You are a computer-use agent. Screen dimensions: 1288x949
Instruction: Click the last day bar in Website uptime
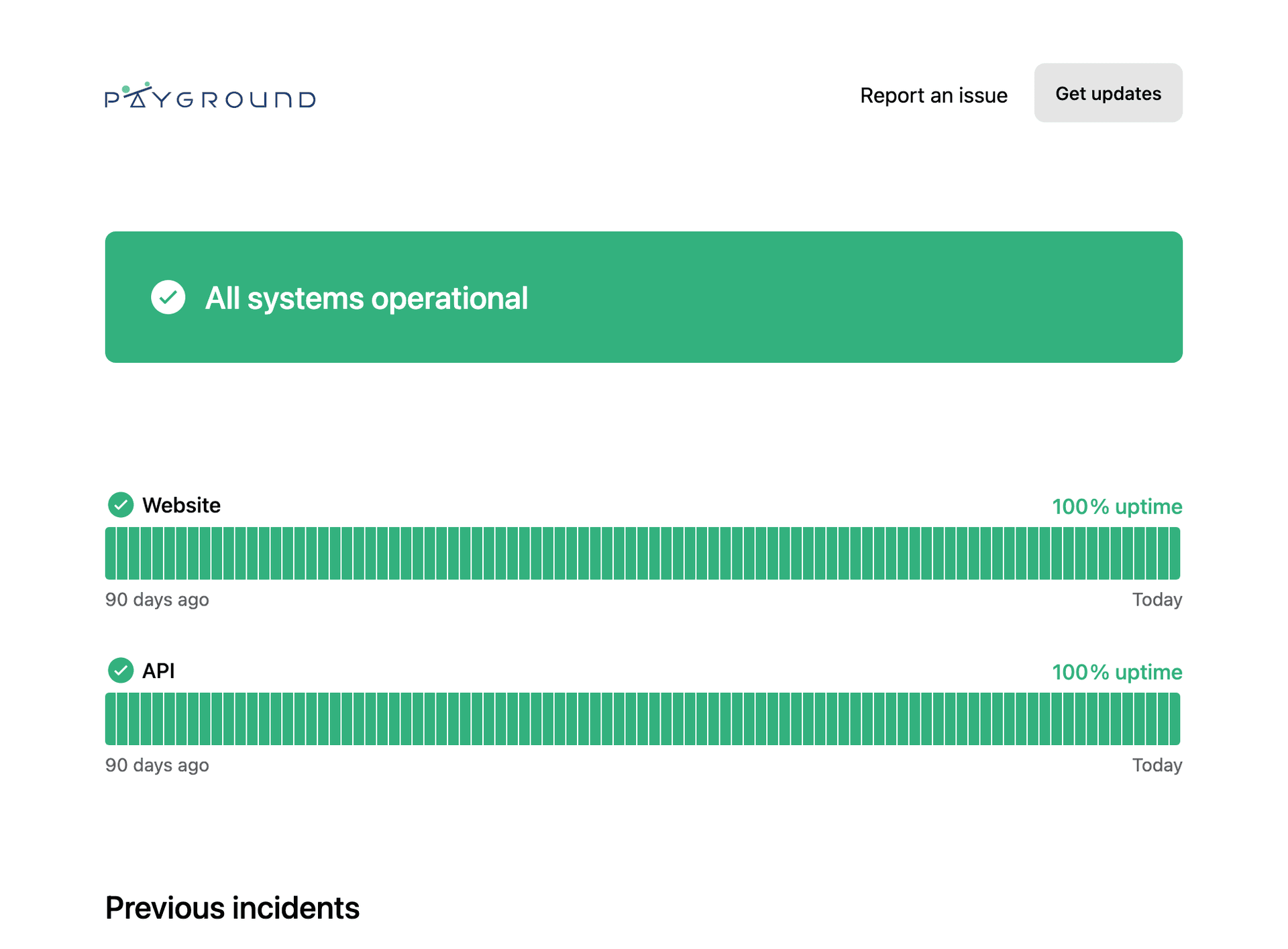click(x=1175, y=553)
